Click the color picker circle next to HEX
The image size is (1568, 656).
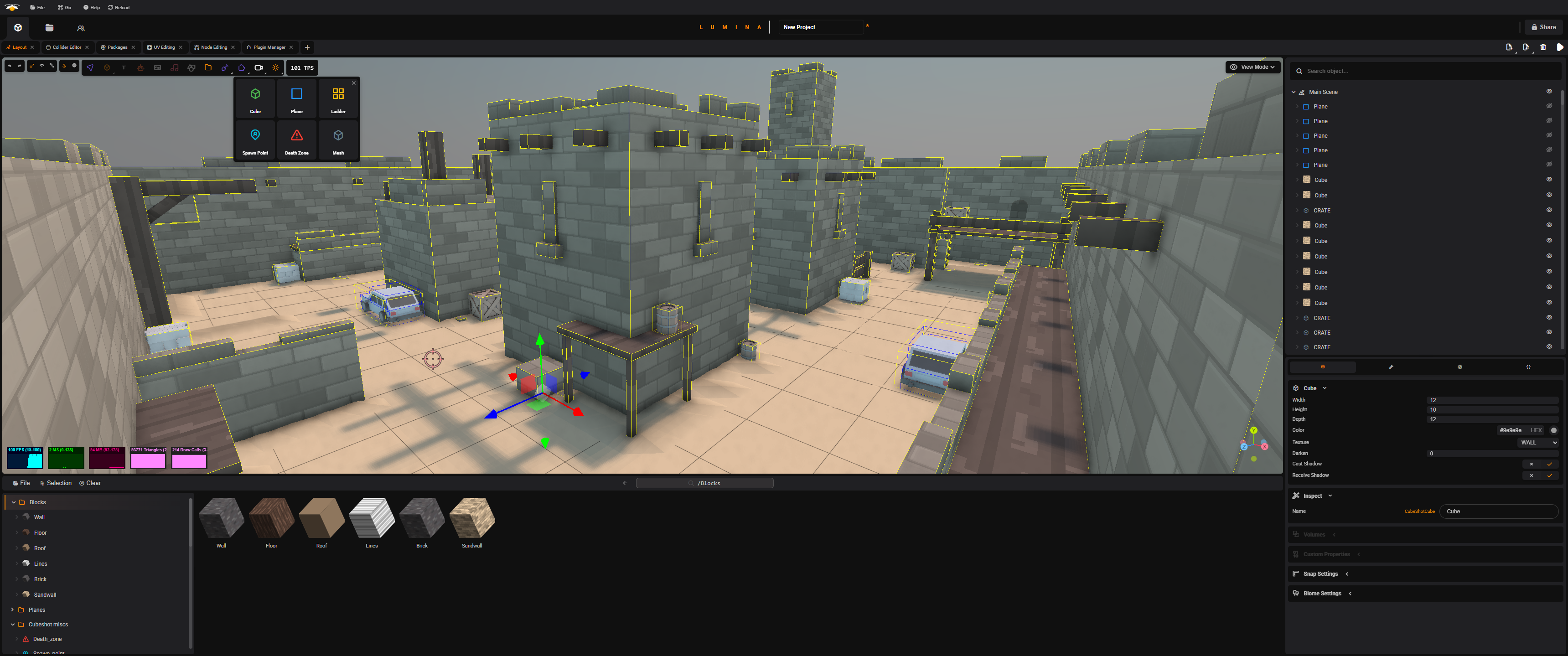1554,430
